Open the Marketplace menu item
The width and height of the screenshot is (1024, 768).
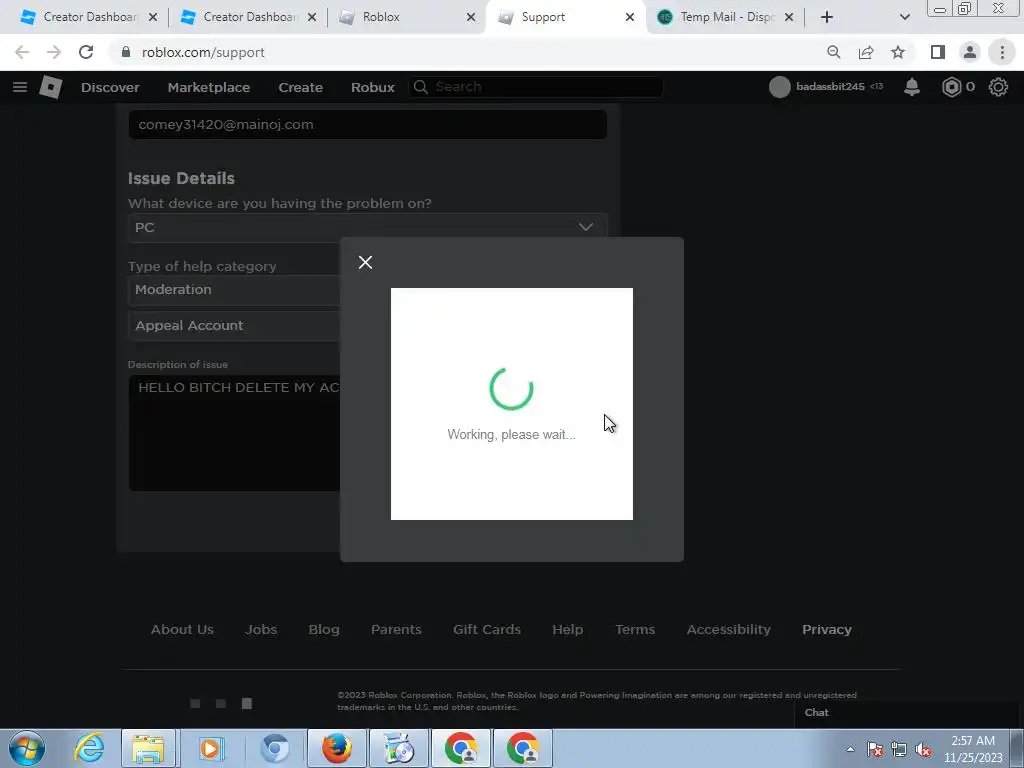pos(209,88)
